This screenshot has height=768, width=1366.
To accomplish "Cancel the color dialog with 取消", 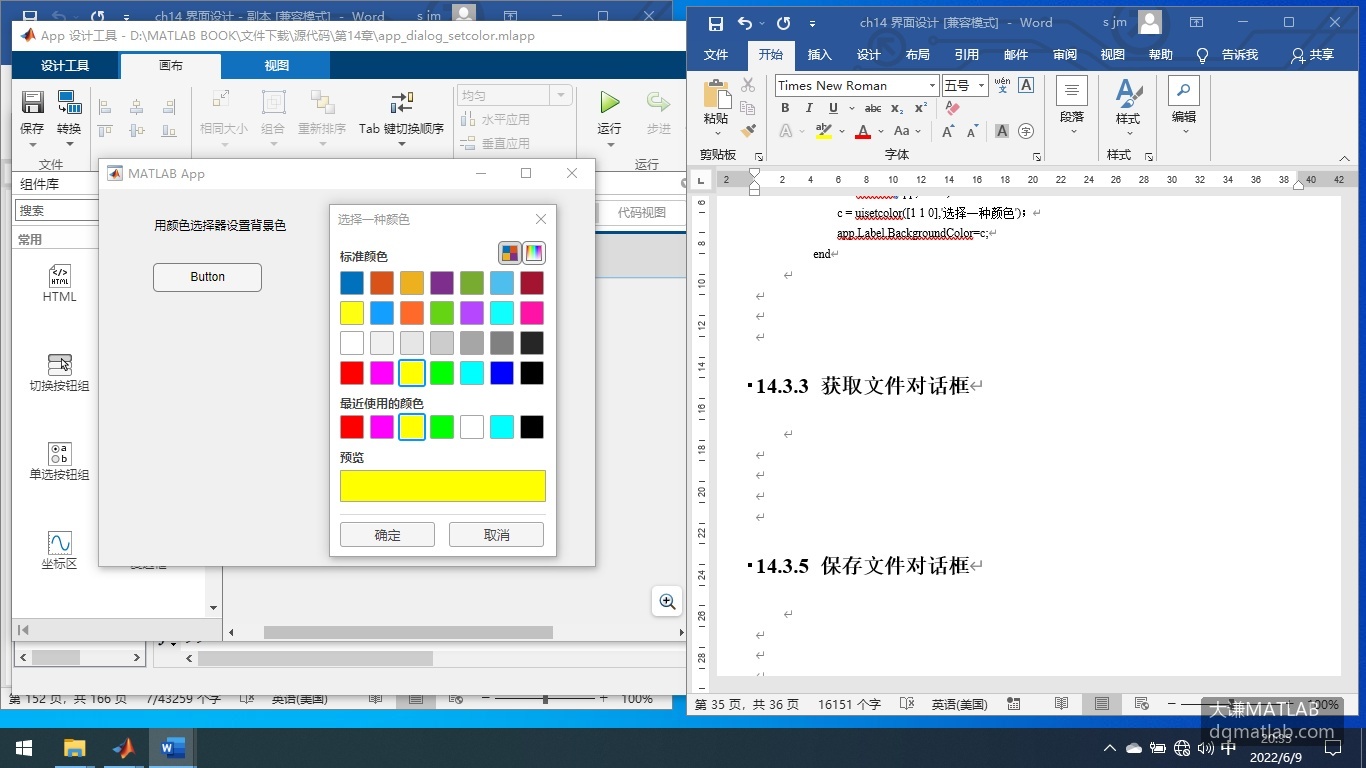I will tap(496, 535).
